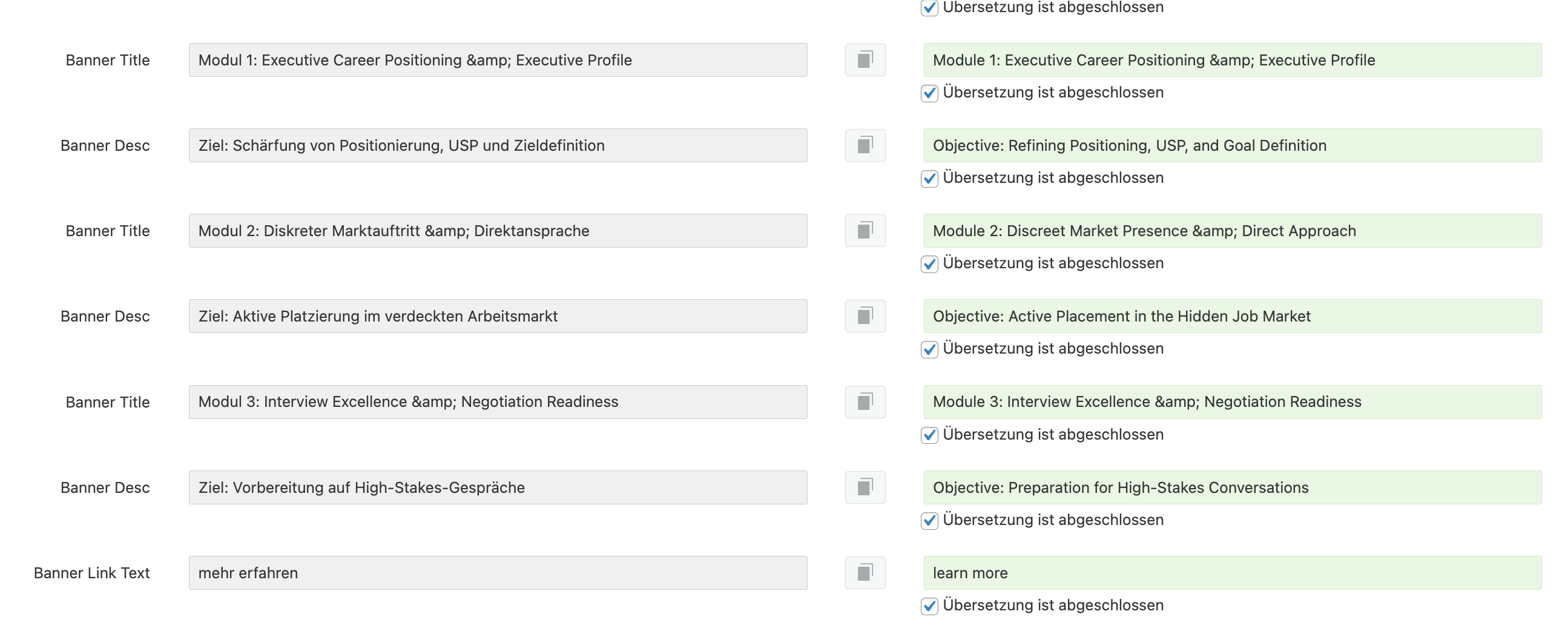Edit the Module 2 Discreet Market Presence field
Image resolution: width=1568 pixels, height=637 pixels.
(x=1232, y=230)
